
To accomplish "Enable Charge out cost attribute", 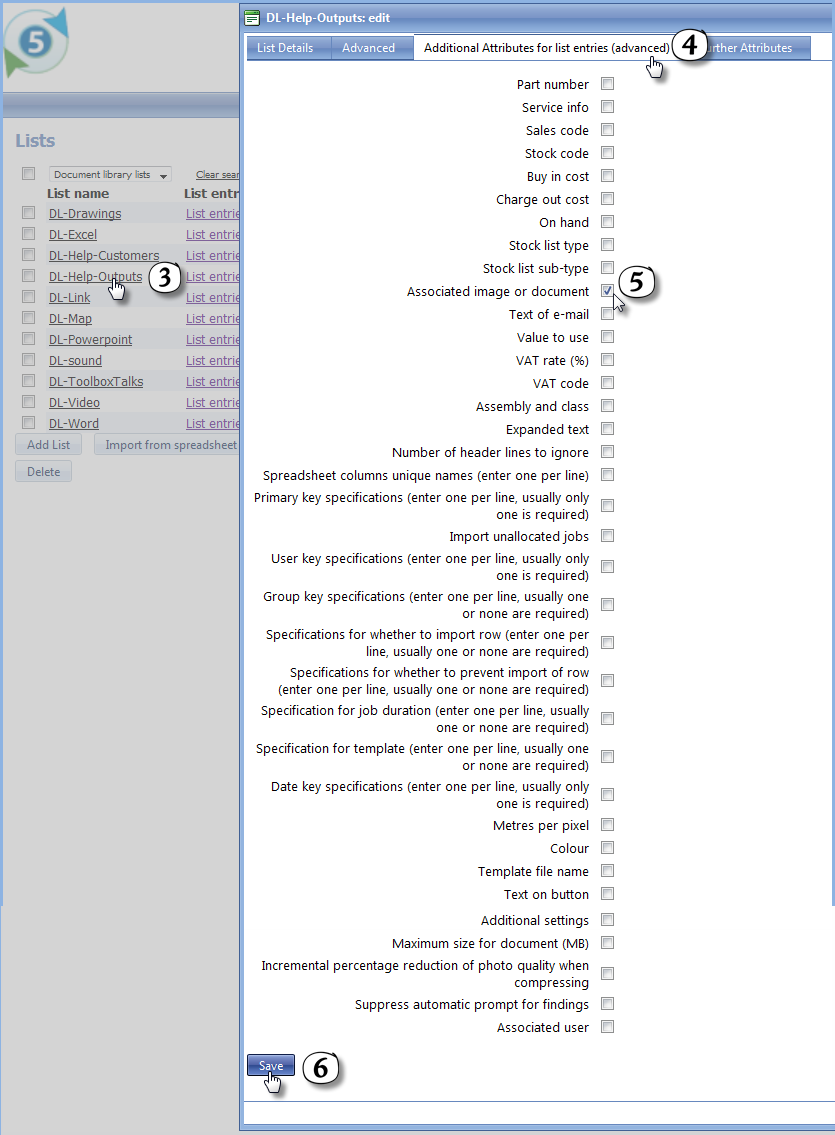I will click(x=608, y=199).
